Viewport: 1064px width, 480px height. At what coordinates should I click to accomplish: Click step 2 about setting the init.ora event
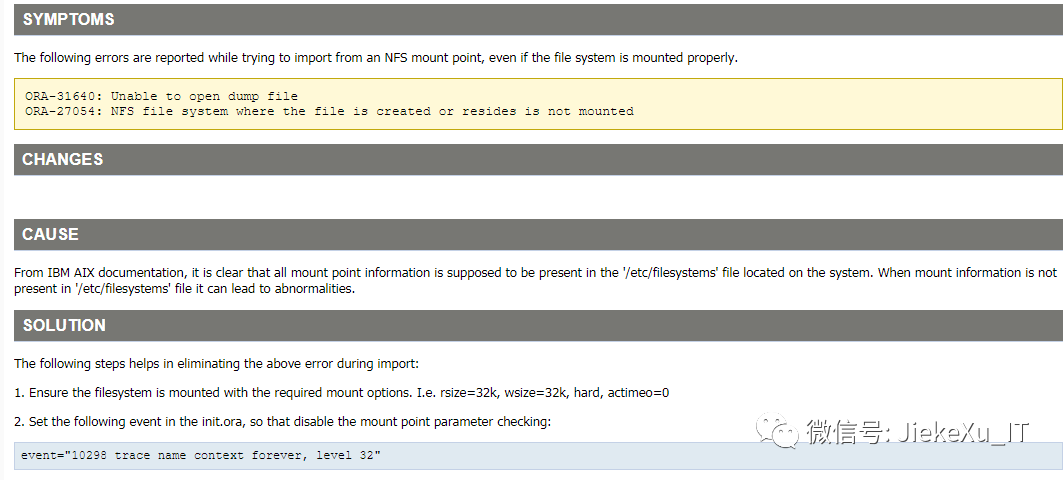(282, 422)
